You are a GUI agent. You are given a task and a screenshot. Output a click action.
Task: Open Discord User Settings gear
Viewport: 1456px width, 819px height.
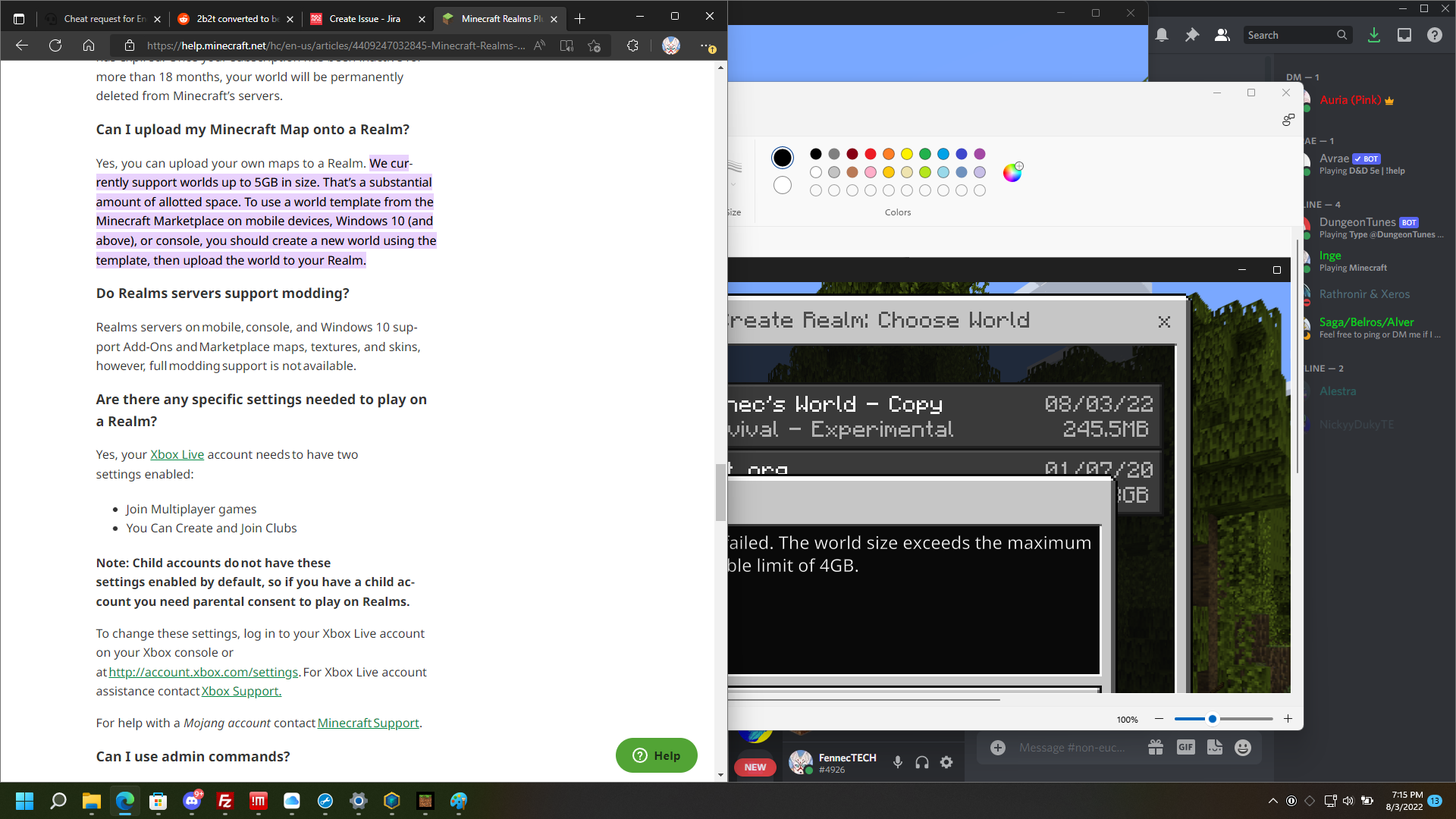click(946, 762)
